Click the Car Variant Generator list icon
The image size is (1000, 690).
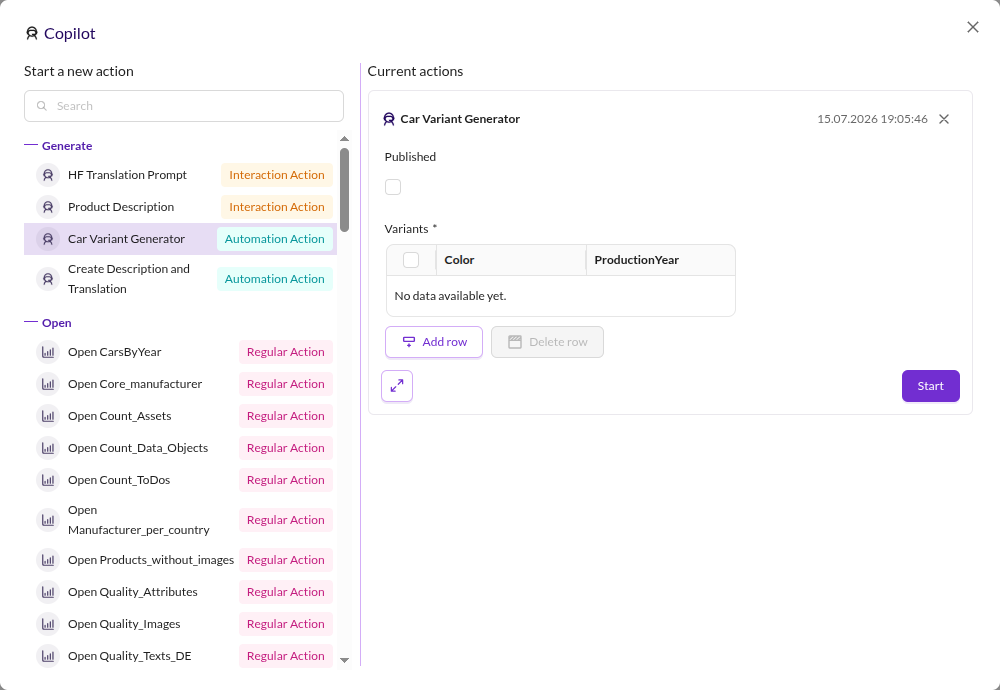point(48,239)
